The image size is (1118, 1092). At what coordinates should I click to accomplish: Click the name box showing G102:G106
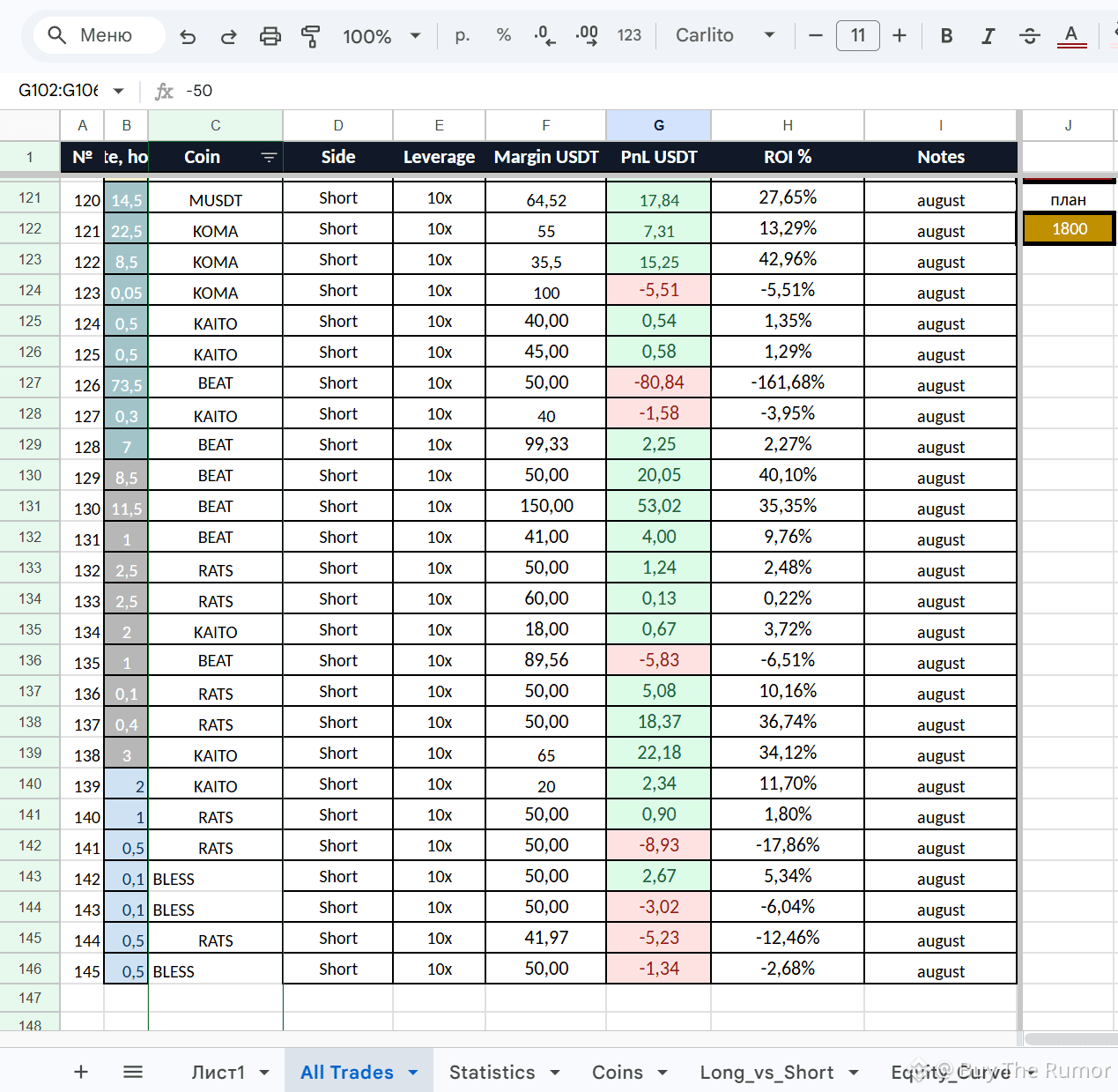point(58,91)
